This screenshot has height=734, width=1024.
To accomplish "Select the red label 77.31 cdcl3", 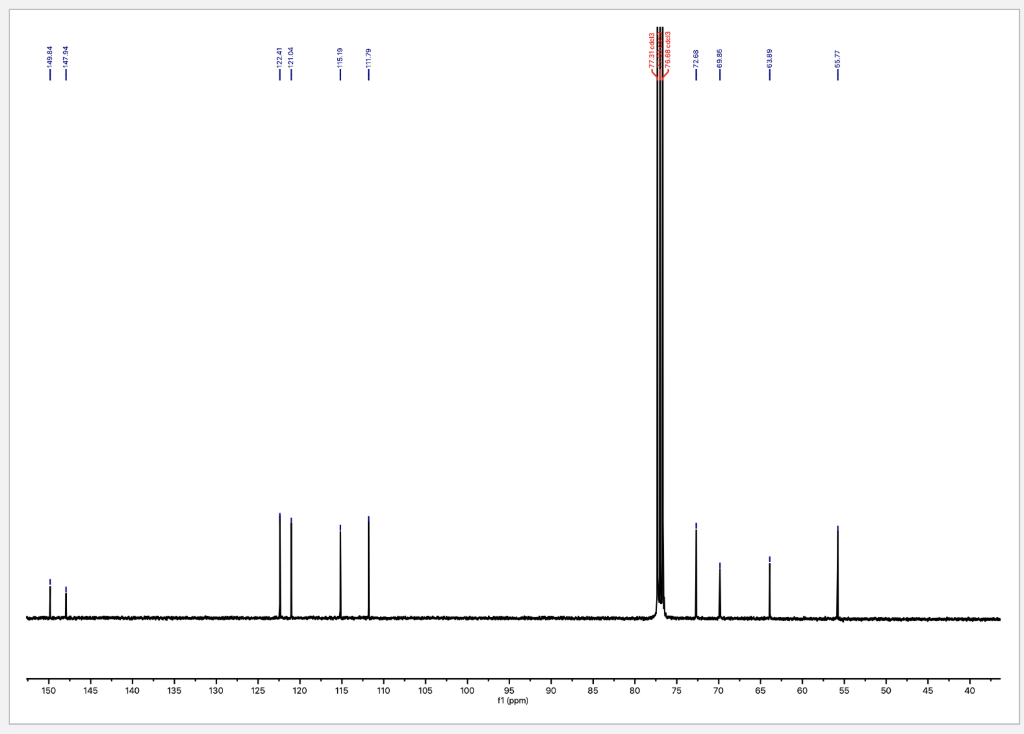I will click(652, 50).
